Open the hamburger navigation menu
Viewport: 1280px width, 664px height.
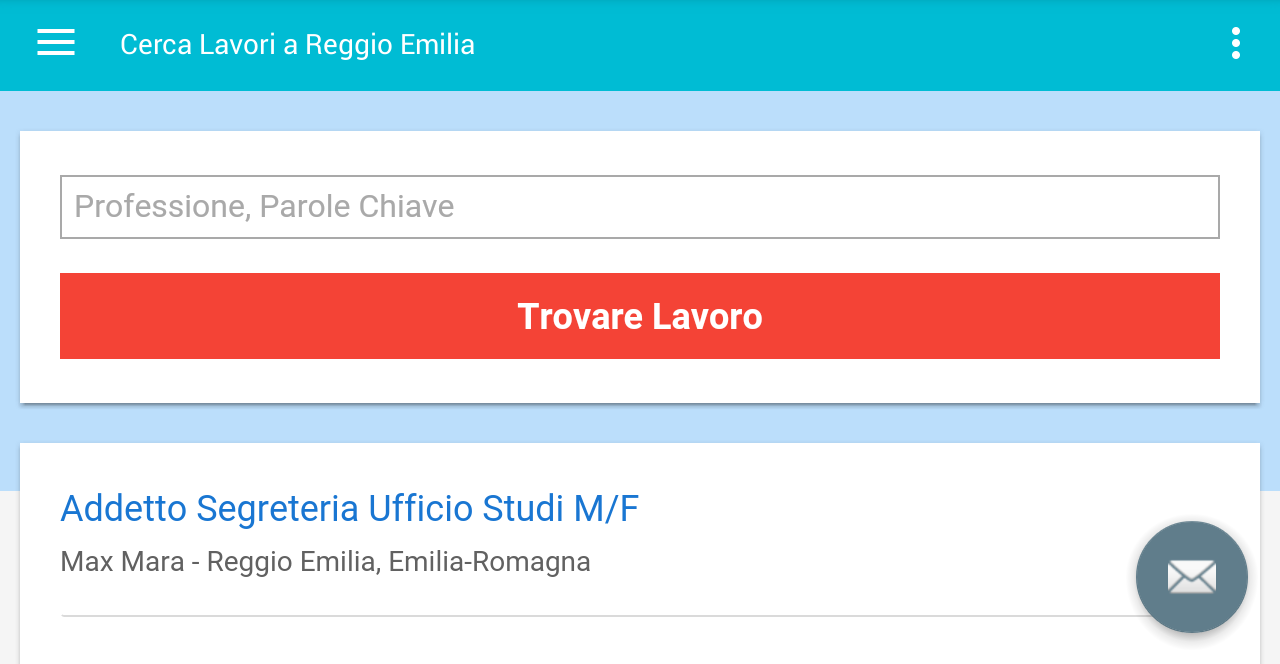[x=56, y=43]
